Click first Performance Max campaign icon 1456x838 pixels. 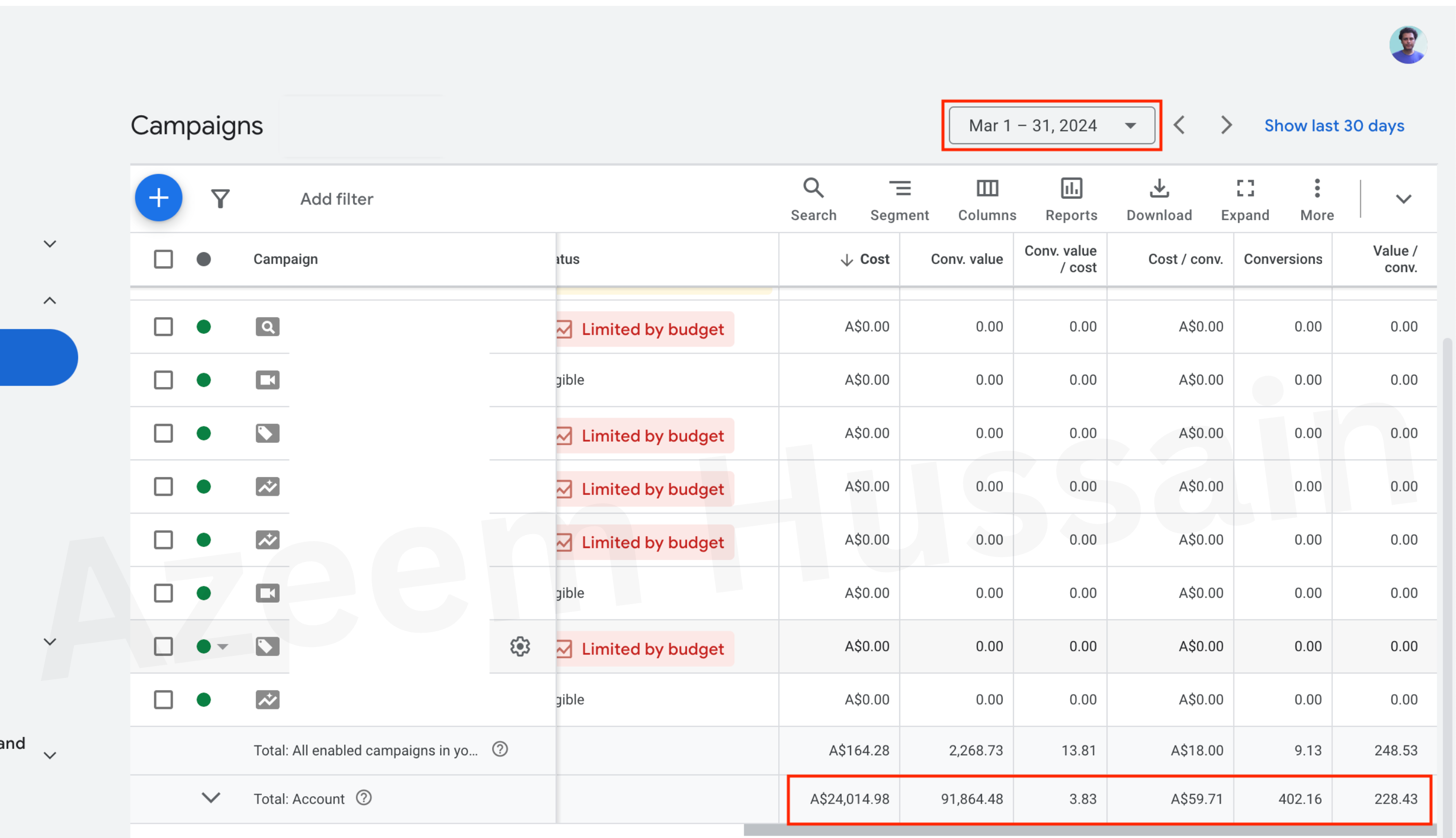[267, 486]
